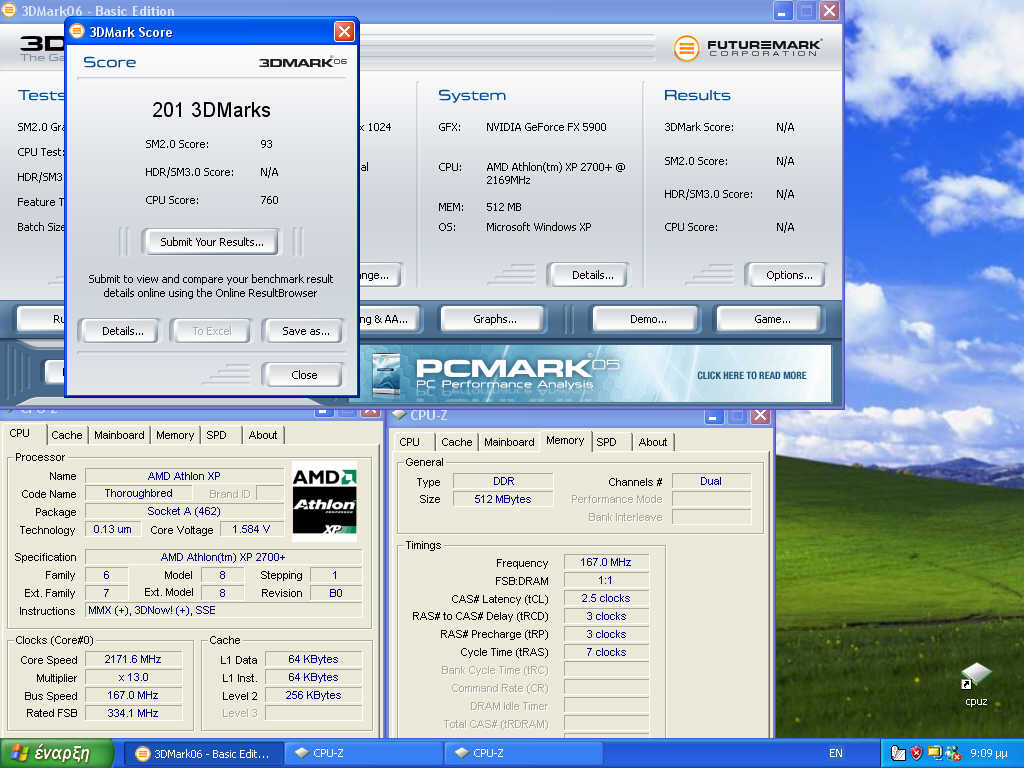Click the 3DMark Score dialog title icon
1024x768 pixels.
click(77, 31)
